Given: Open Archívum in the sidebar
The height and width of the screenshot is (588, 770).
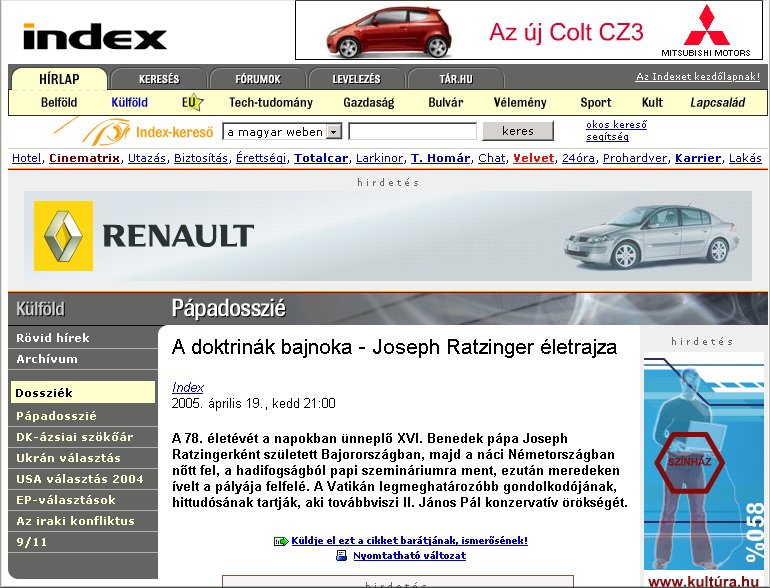Looking at the screenshot, I should point(82,359).
